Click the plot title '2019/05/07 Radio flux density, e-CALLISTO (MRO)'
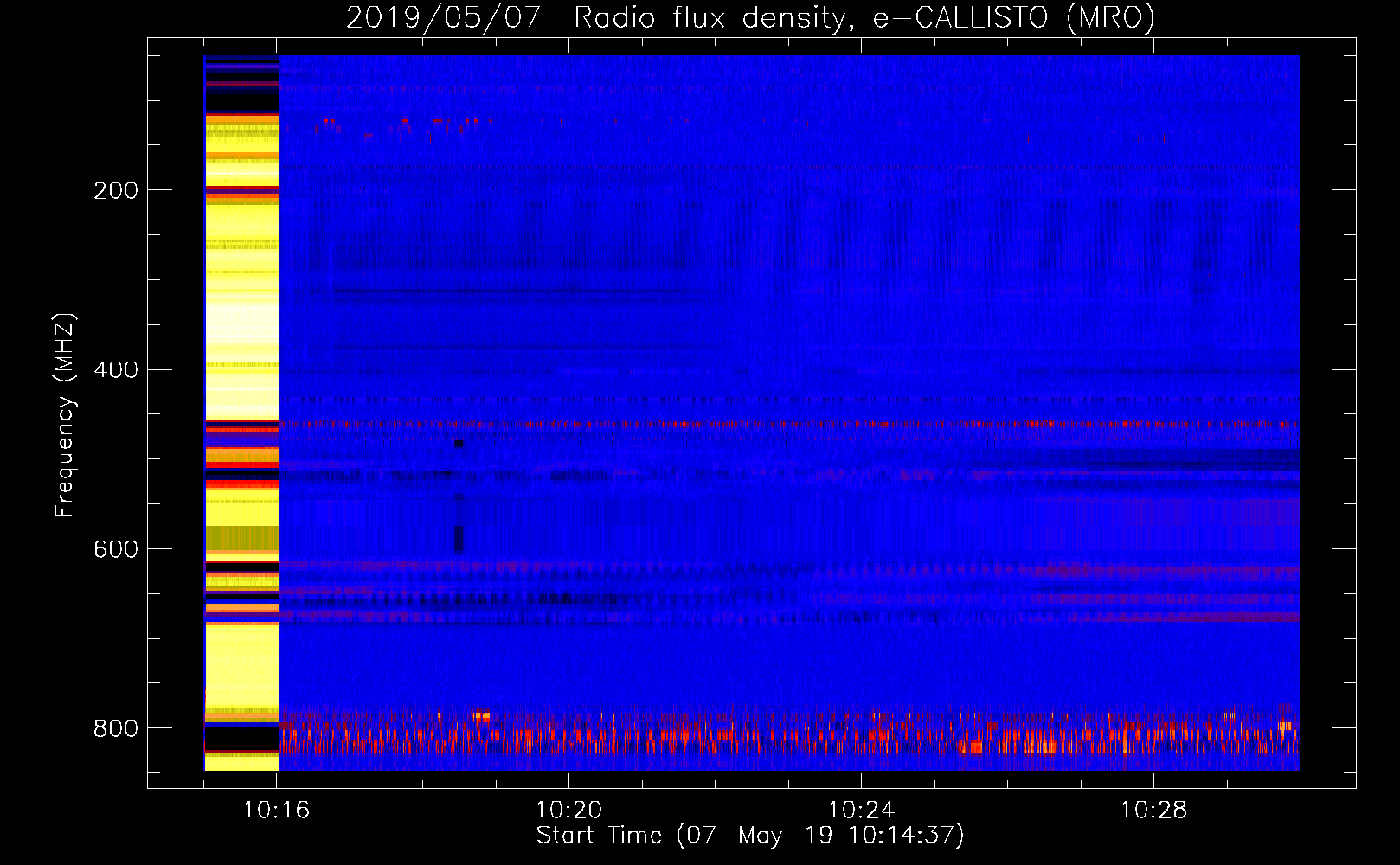This screenshot has height=865, width=1400. point(750,17)
